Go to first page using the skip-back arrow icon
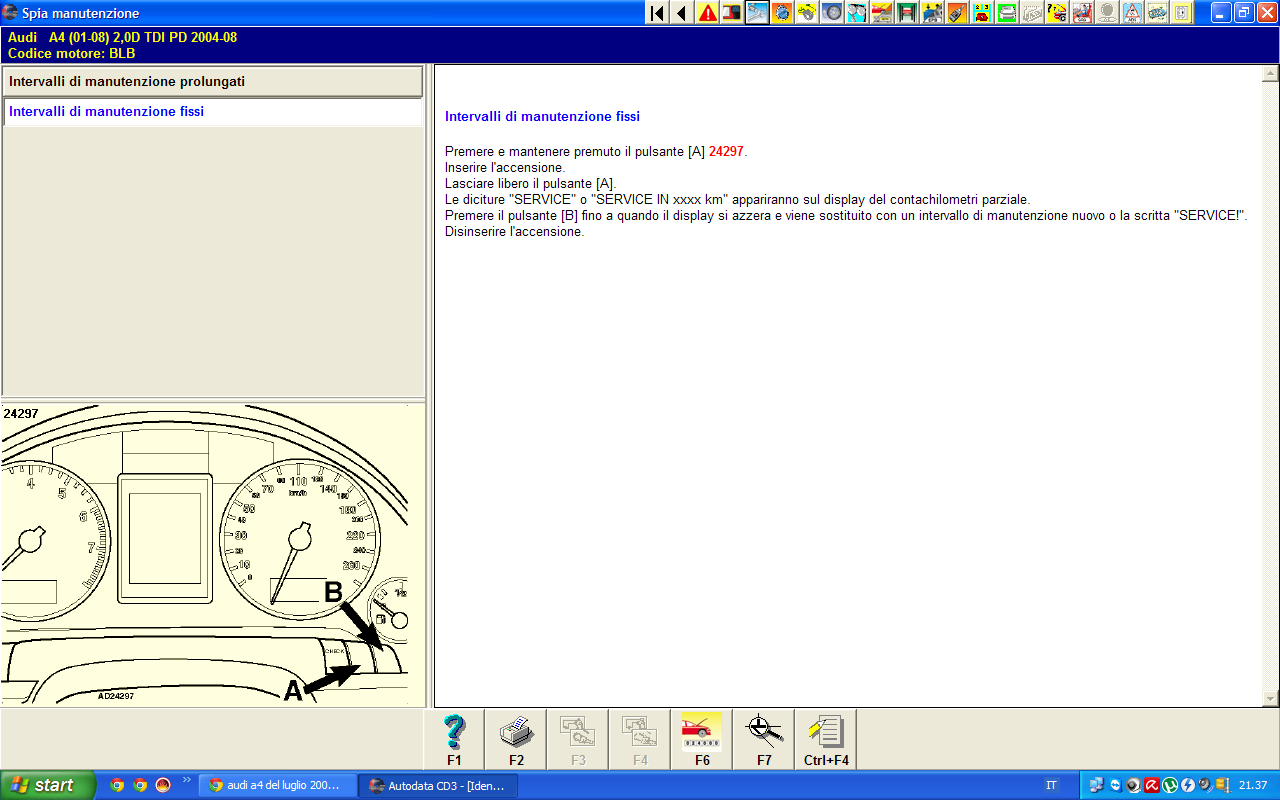The image size is (1280, 800). pyautogui.click(x=657, y=13)
